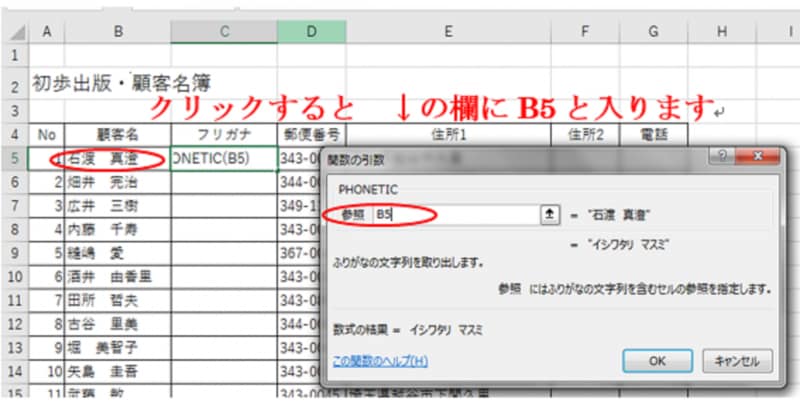The image size is (800, 403).
Task: Open the この関数のヘルプ(H) link
Action: coord(380,362)
